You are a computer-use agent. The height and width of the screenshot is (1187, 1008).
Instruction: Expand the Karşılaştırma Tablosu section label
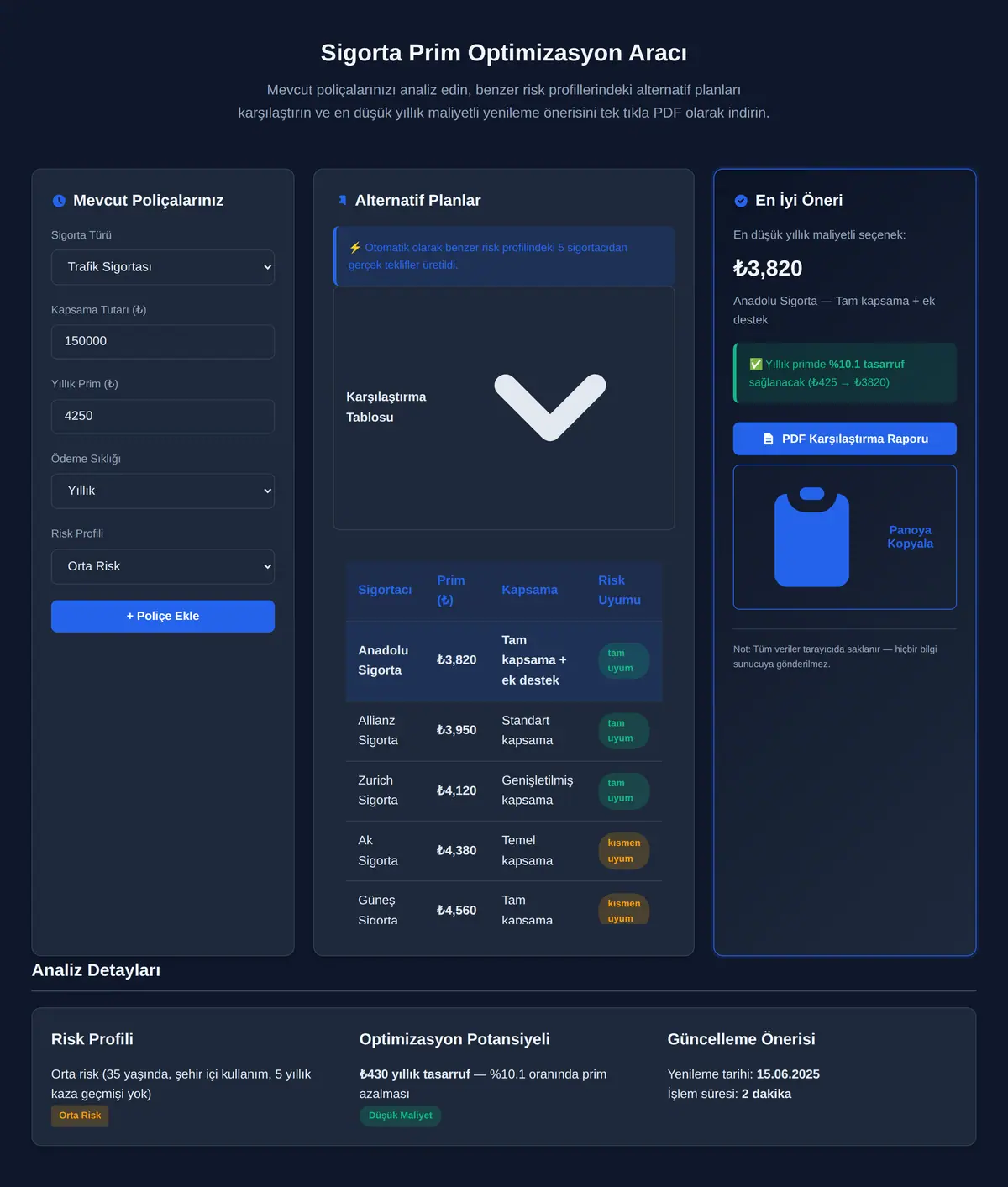click(386, 407)
